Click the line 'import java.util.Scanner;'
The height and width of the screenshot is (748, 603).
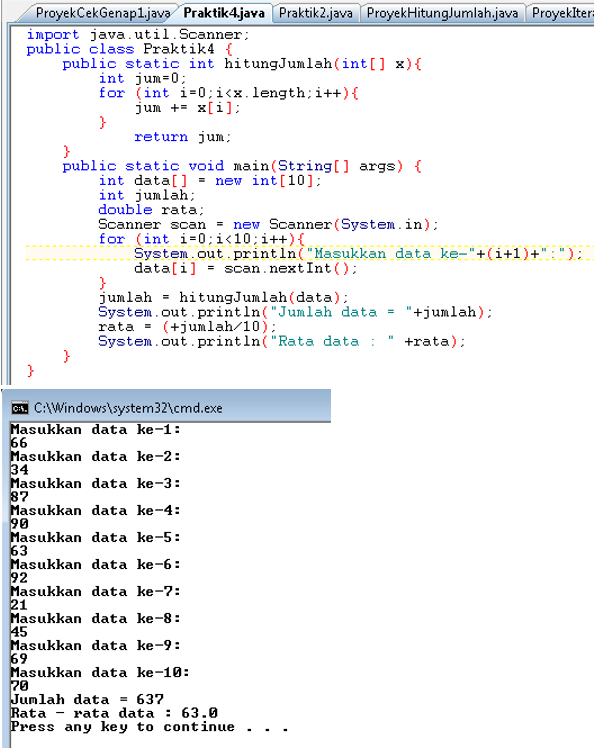tap(138, 35)
